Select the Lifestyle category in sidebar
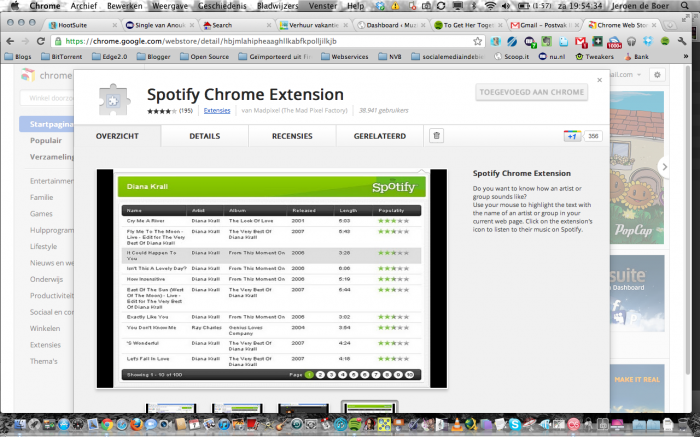700x437 pixels. pos(43,246)
